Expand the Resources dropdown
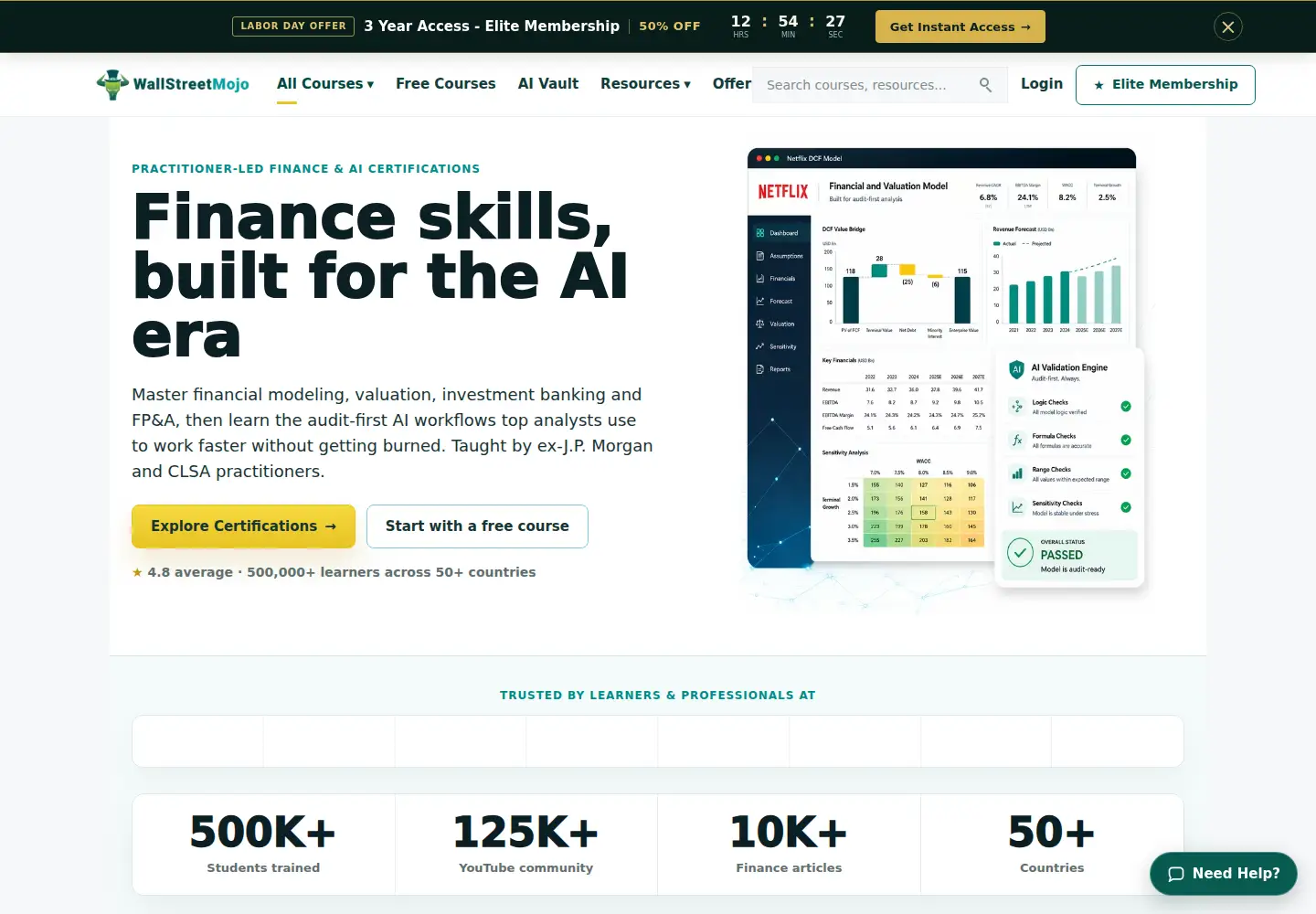 click(x=645, y=84)
